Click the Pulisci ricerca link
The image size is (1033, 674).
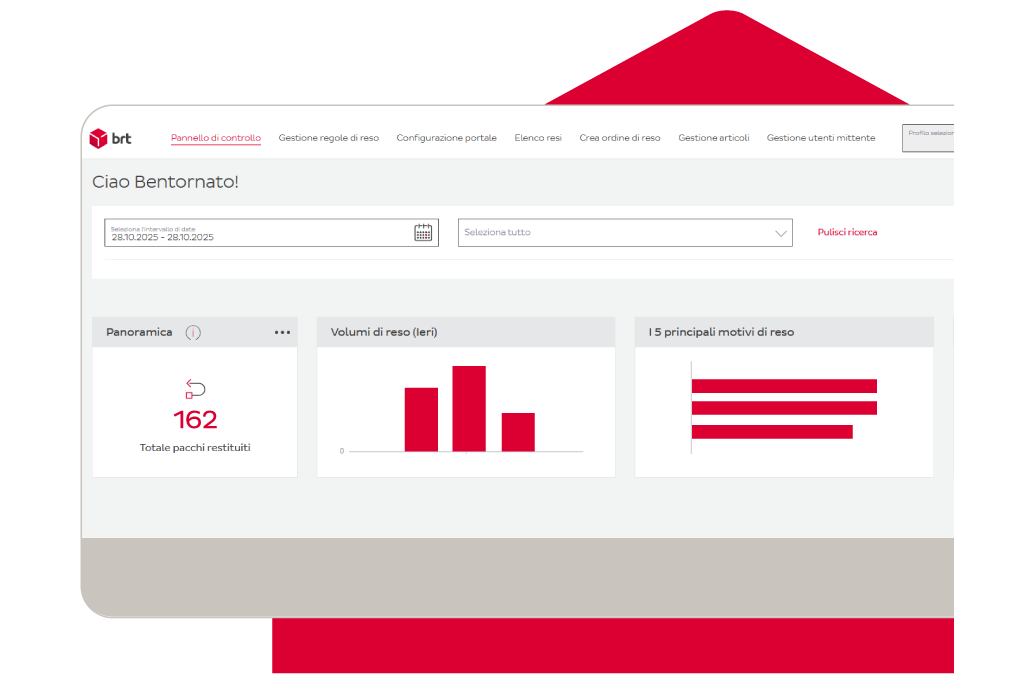[x=847, y=232]
